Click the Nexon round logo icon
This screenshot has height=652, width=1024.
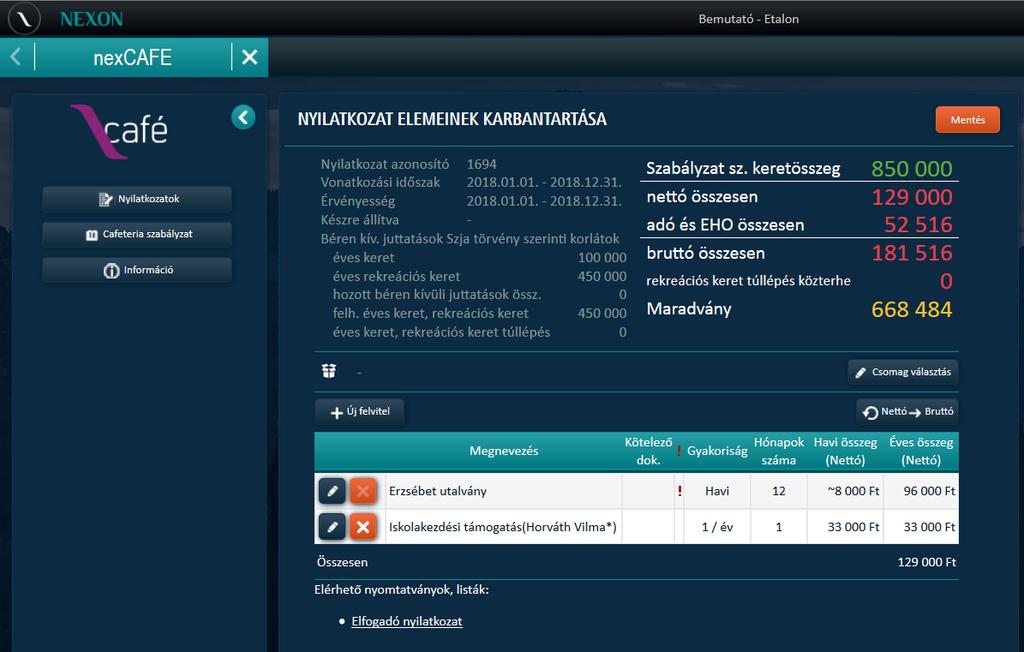(x=24, y=19)
